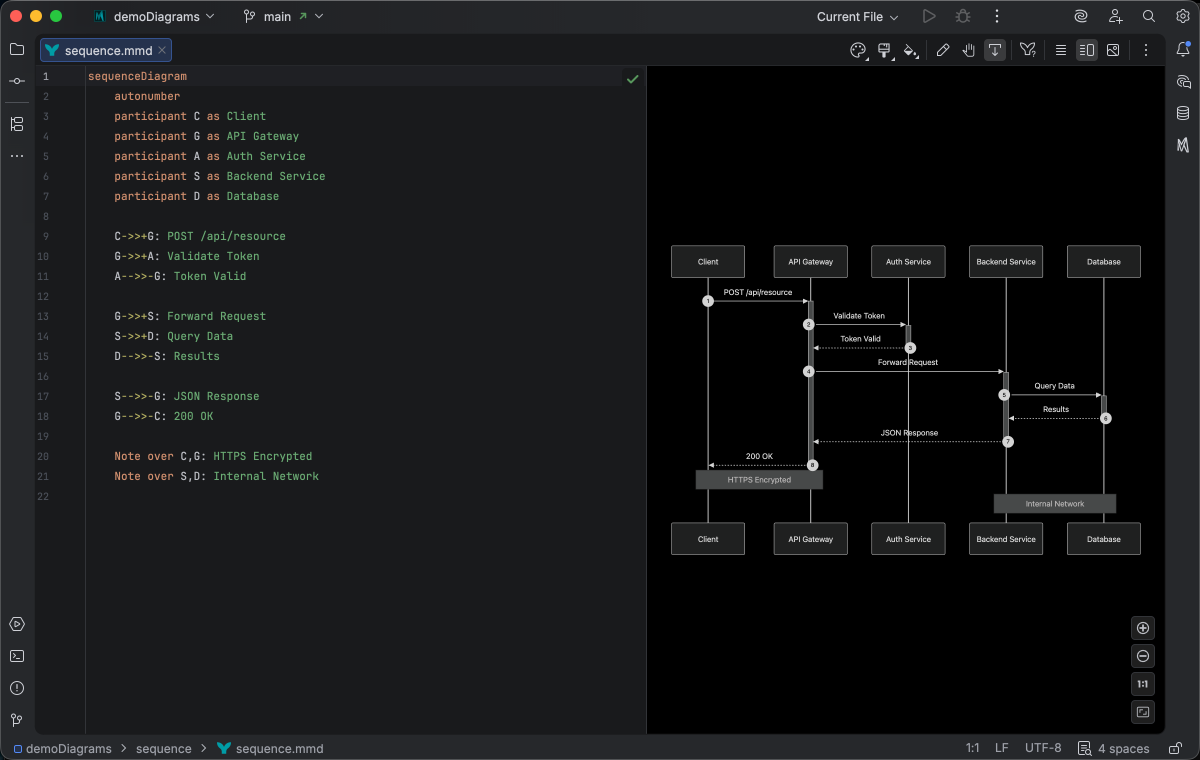Select the pencil edit tool
The height and width of the screenshot is (760, 1200).
[943, 50]
